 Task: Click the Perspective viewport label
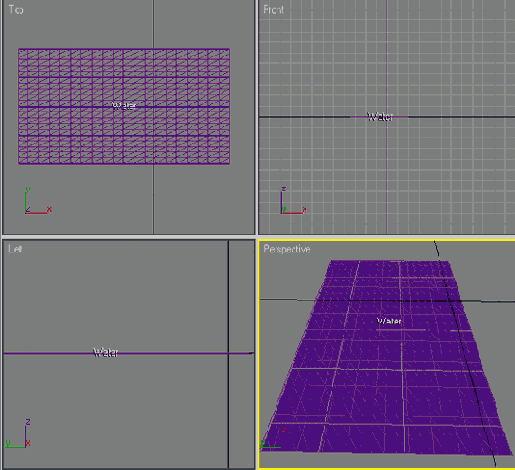287,249
